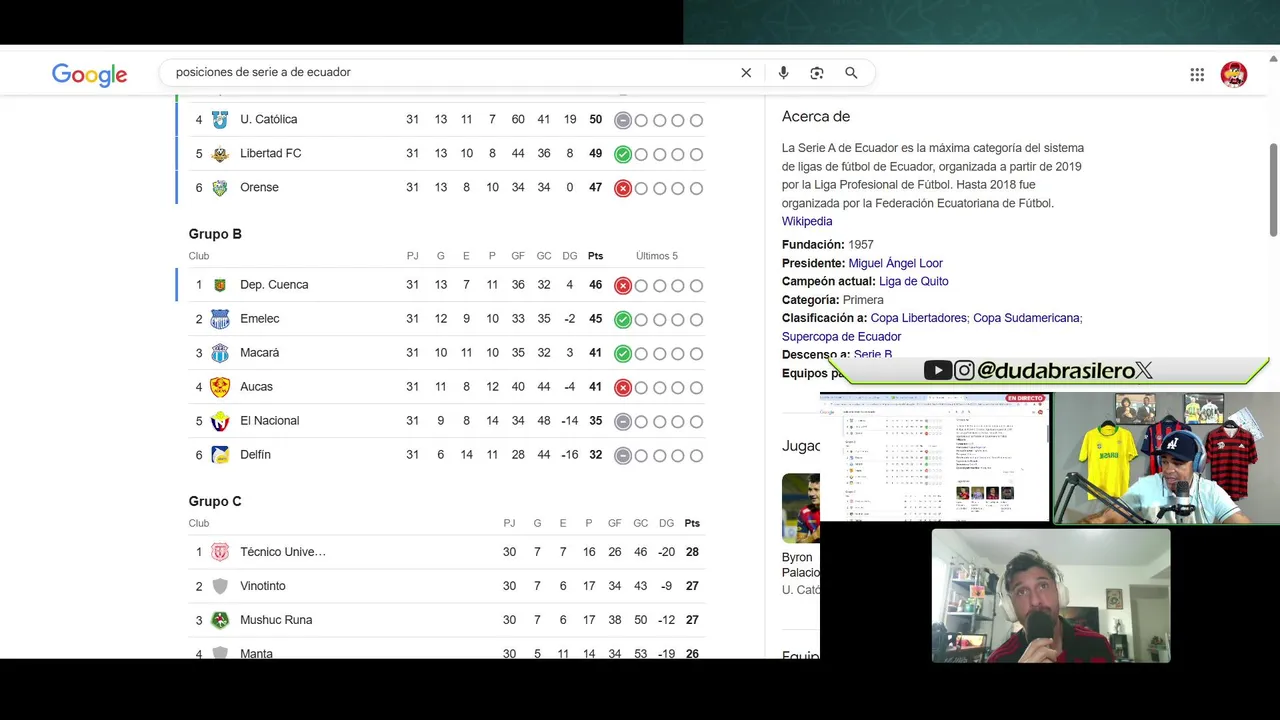Select the Manta team name
The height and width of the screenshot is (720, 1280).
pos(256,653)
